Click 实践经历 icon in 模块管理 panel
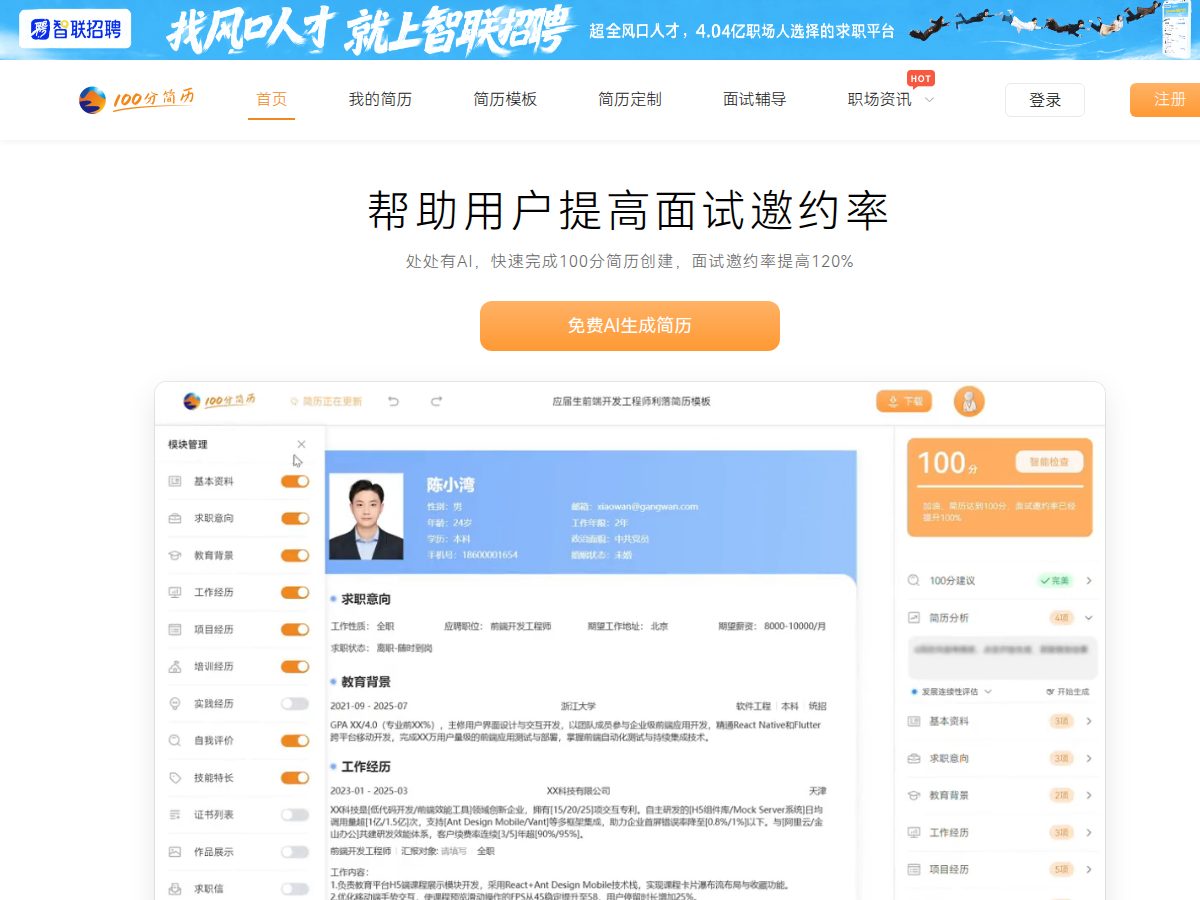 (x=175, y=703)
